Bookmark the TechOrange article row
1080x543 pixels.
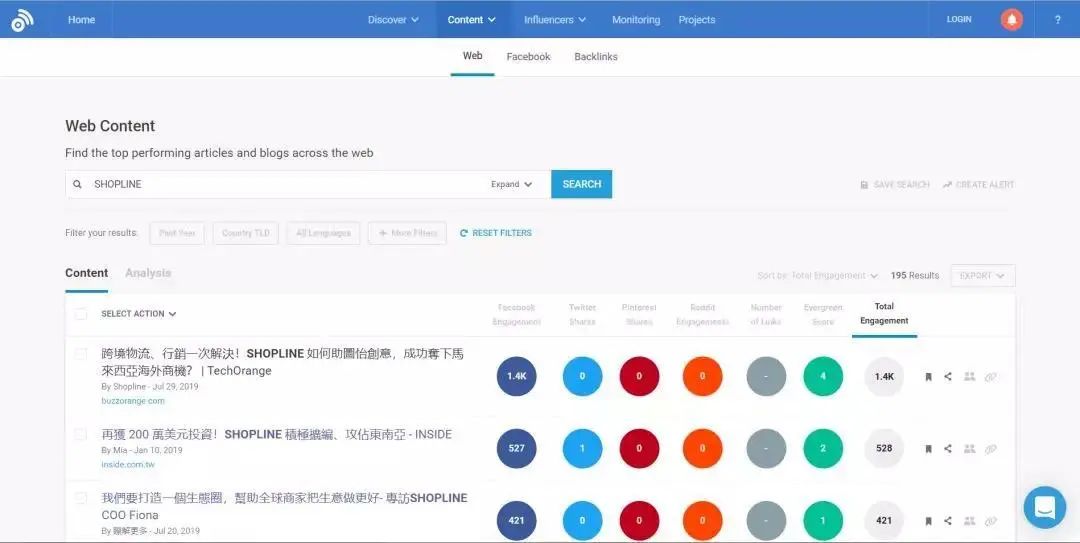pos(928,377)
